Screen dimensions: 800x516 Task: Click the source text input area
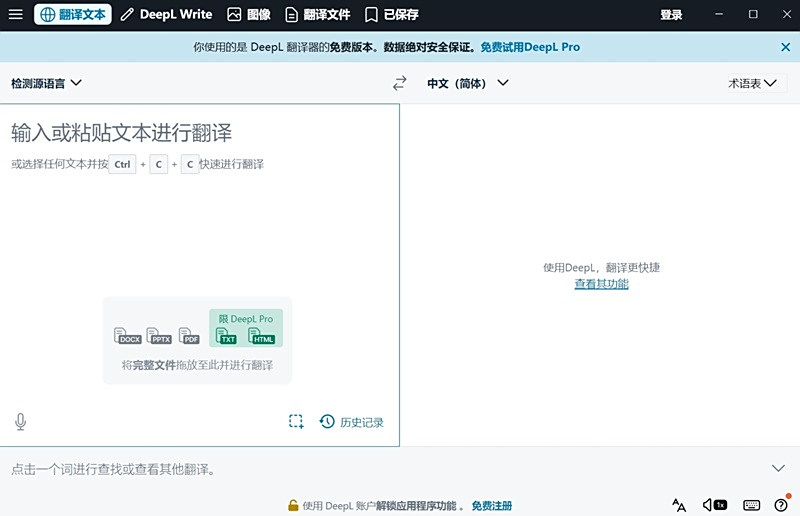tap(199, 275)
